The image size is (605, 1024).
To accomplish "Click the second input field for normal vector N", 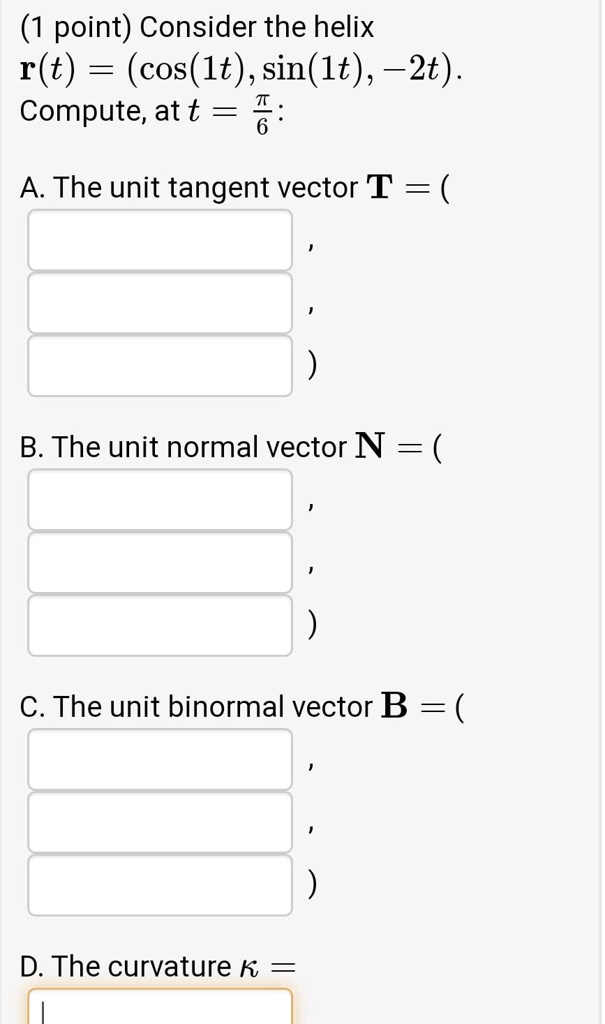I will (160, 562).
